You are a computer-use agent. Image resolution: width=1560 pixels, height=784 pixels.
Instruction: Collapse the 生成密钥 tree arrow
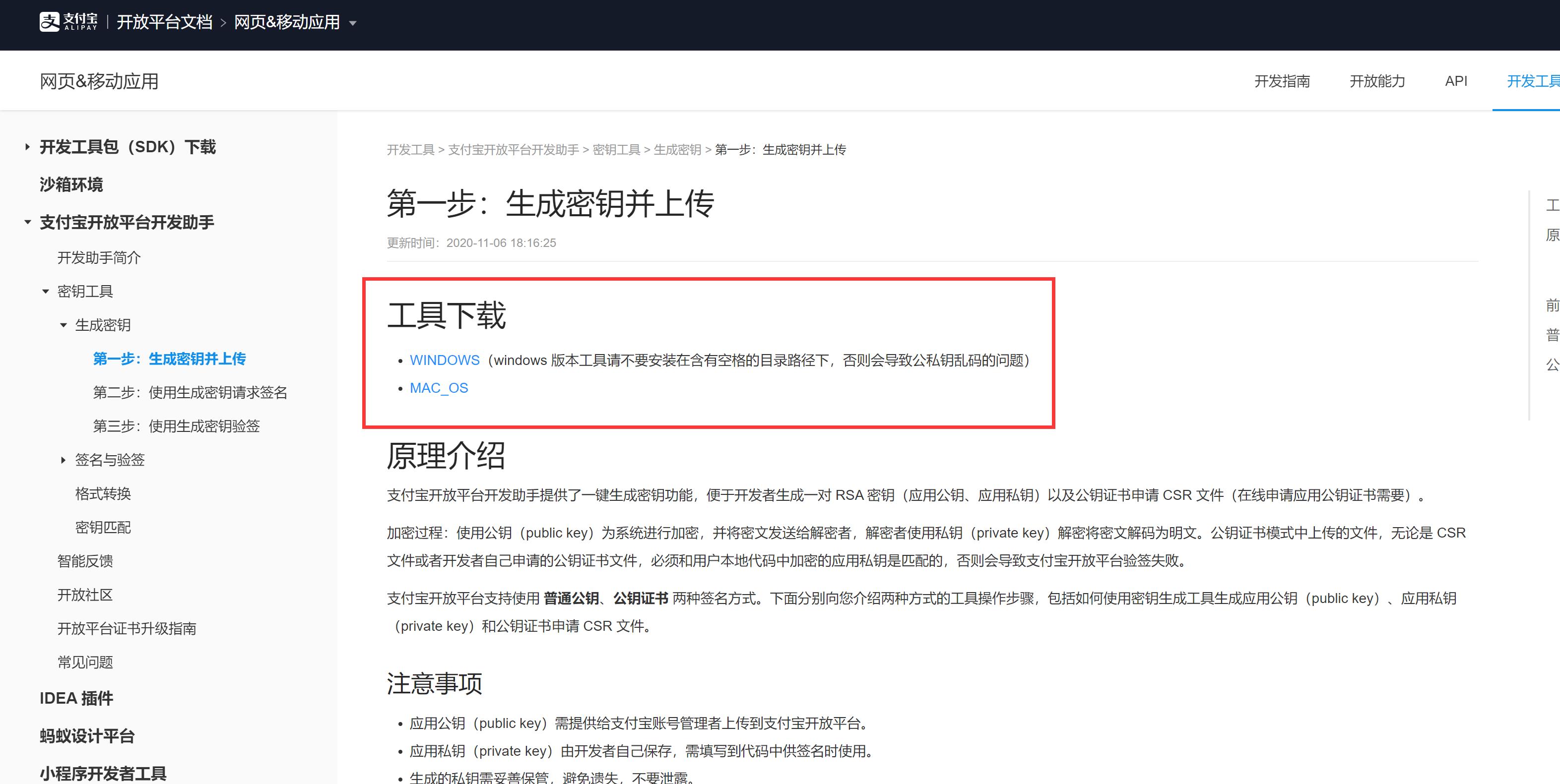[x=63, y=325]
